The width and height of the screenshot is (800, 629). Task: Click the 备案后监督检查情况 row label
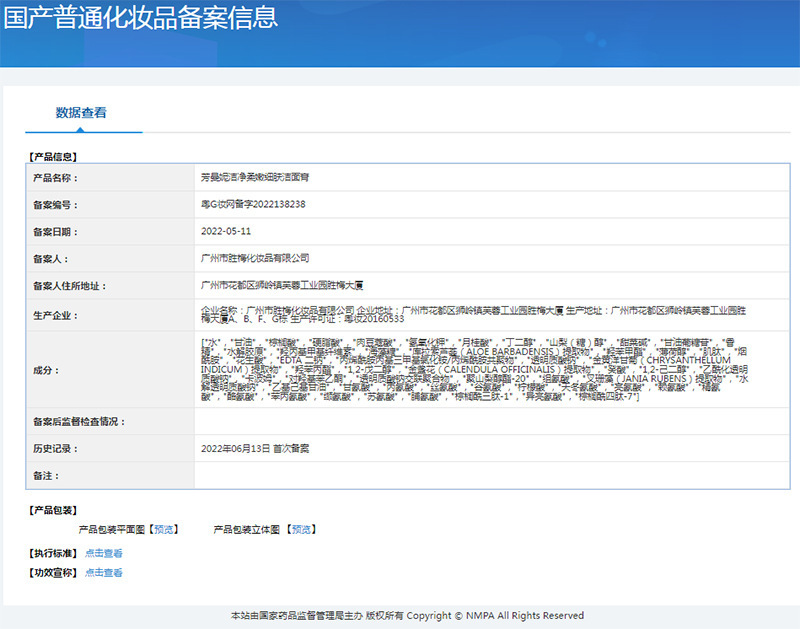(x=79, y=422)
